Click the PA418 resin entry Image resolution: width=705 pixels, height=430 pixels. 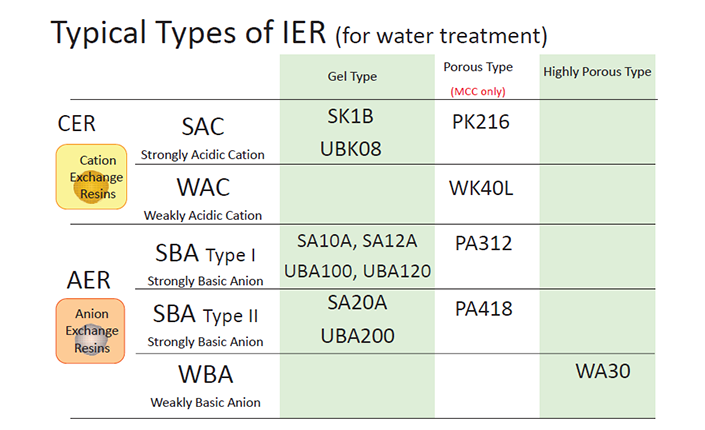(483, 309)
